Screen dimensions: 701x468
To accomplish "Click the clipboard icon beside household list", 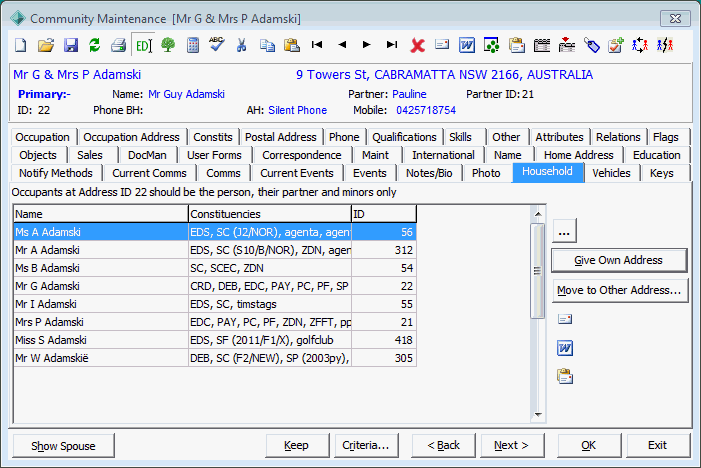I will [x=565, y=376].
